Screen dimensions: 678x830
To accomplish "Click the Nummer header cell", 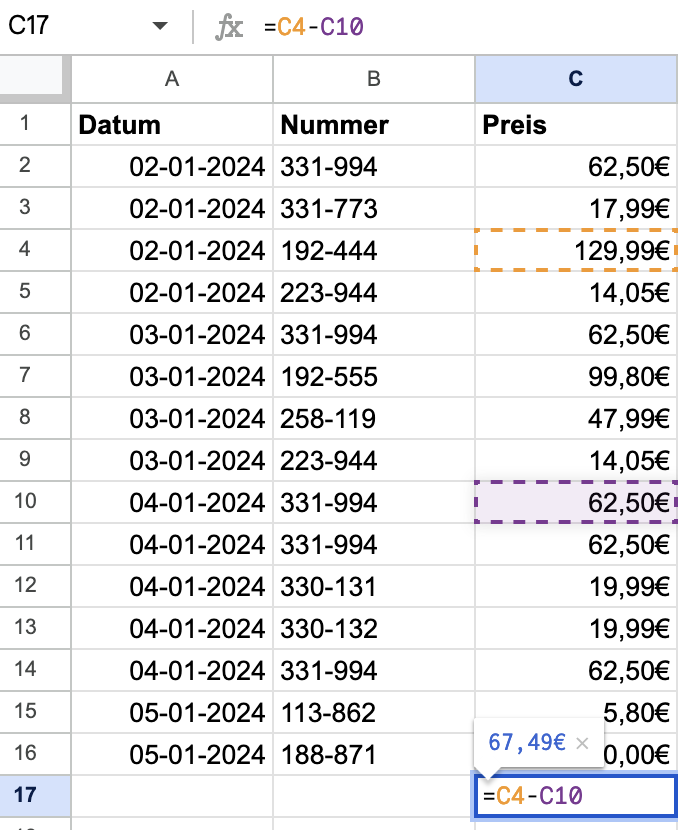I will [374, 124].
